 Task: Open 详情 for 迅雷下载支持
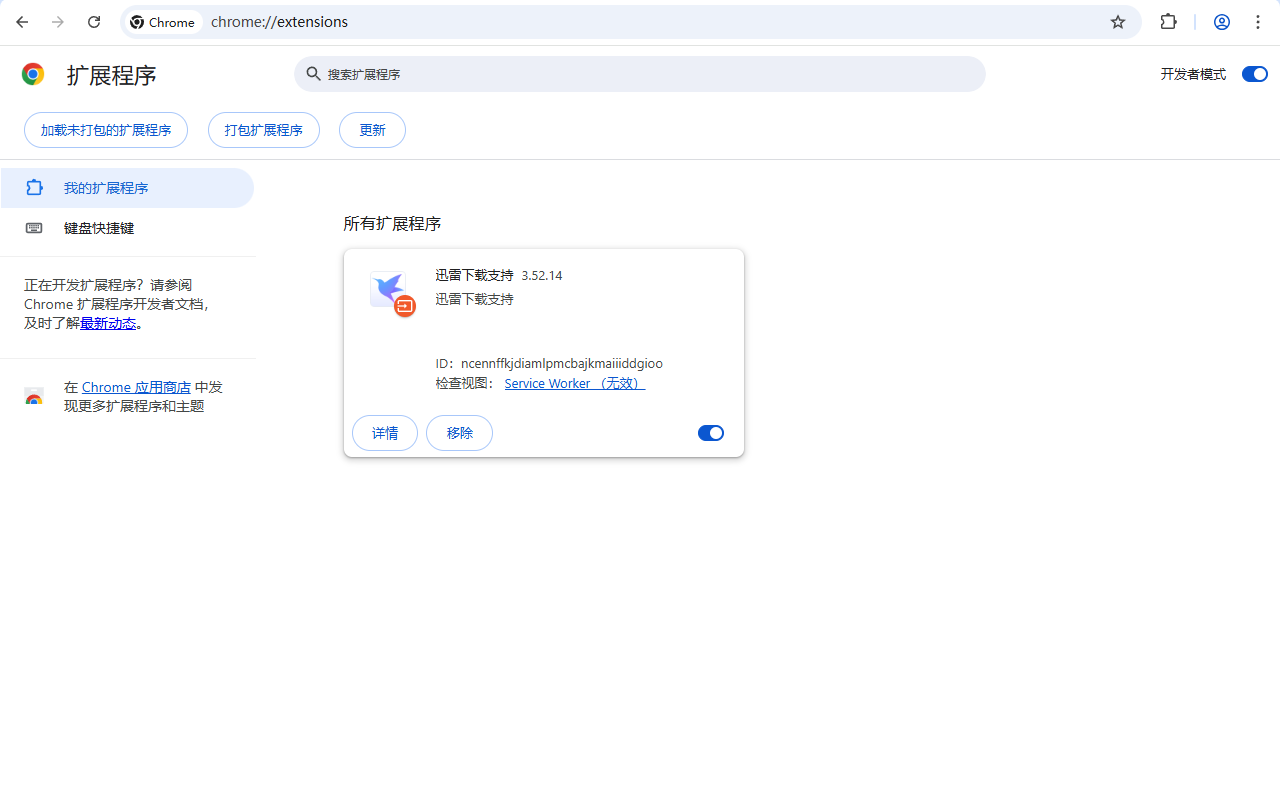(385, 433)
